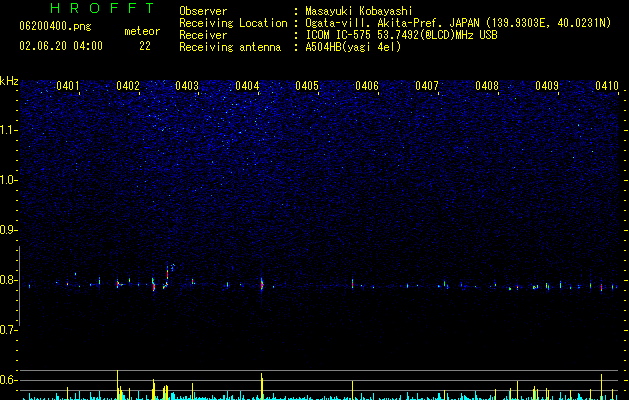Click the Receiving antenna label
629x400 pixels.
pos(230,47)
